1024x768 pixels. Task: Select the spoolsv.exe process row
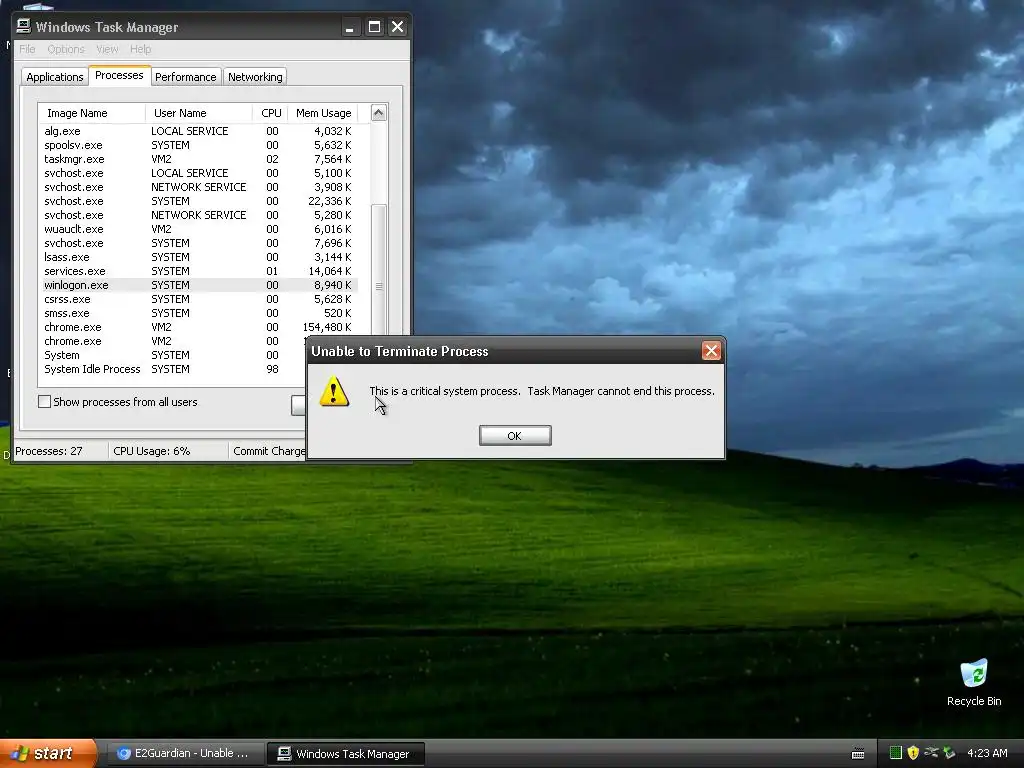point(199,145)
